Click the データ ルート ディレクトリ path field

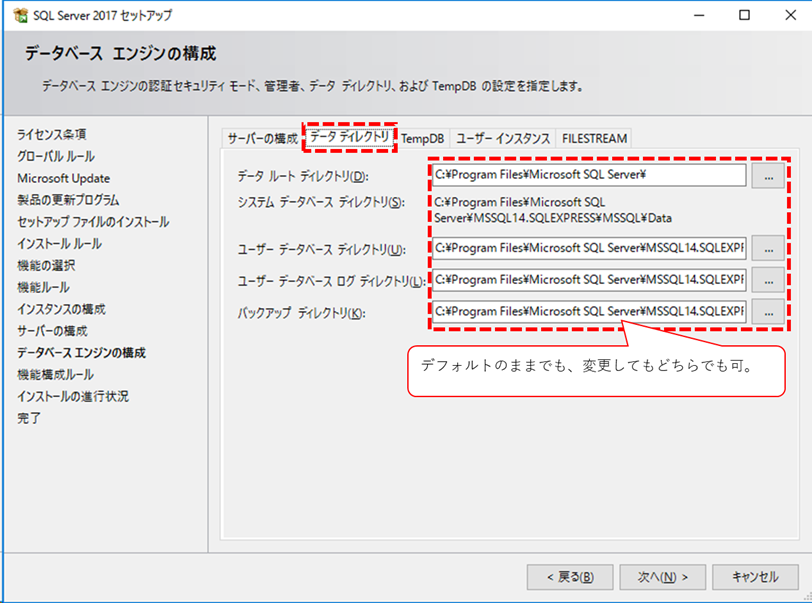tap(589, 175)
